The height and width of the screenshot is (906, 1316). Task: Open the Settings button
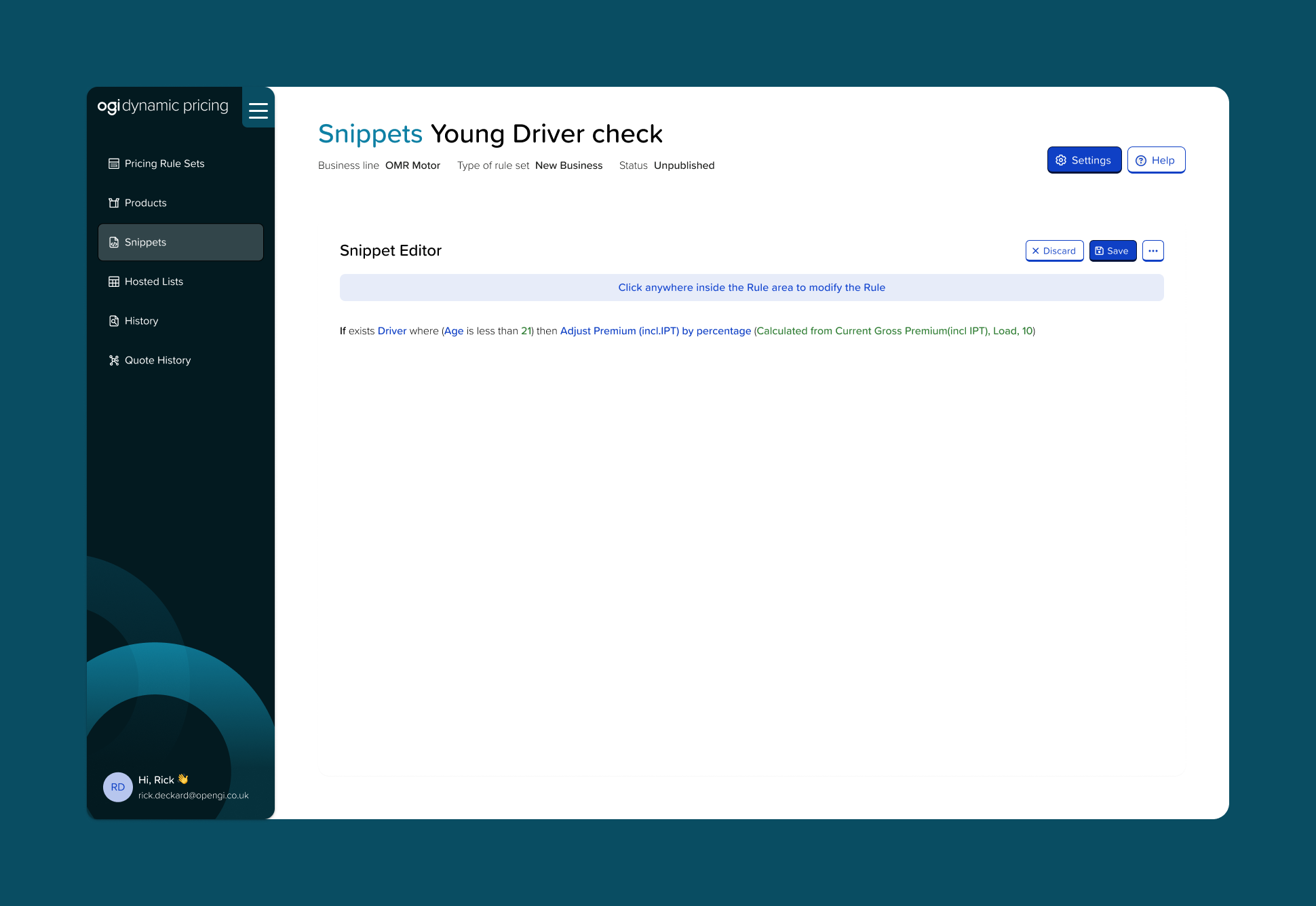click(x=1083, y=160)
